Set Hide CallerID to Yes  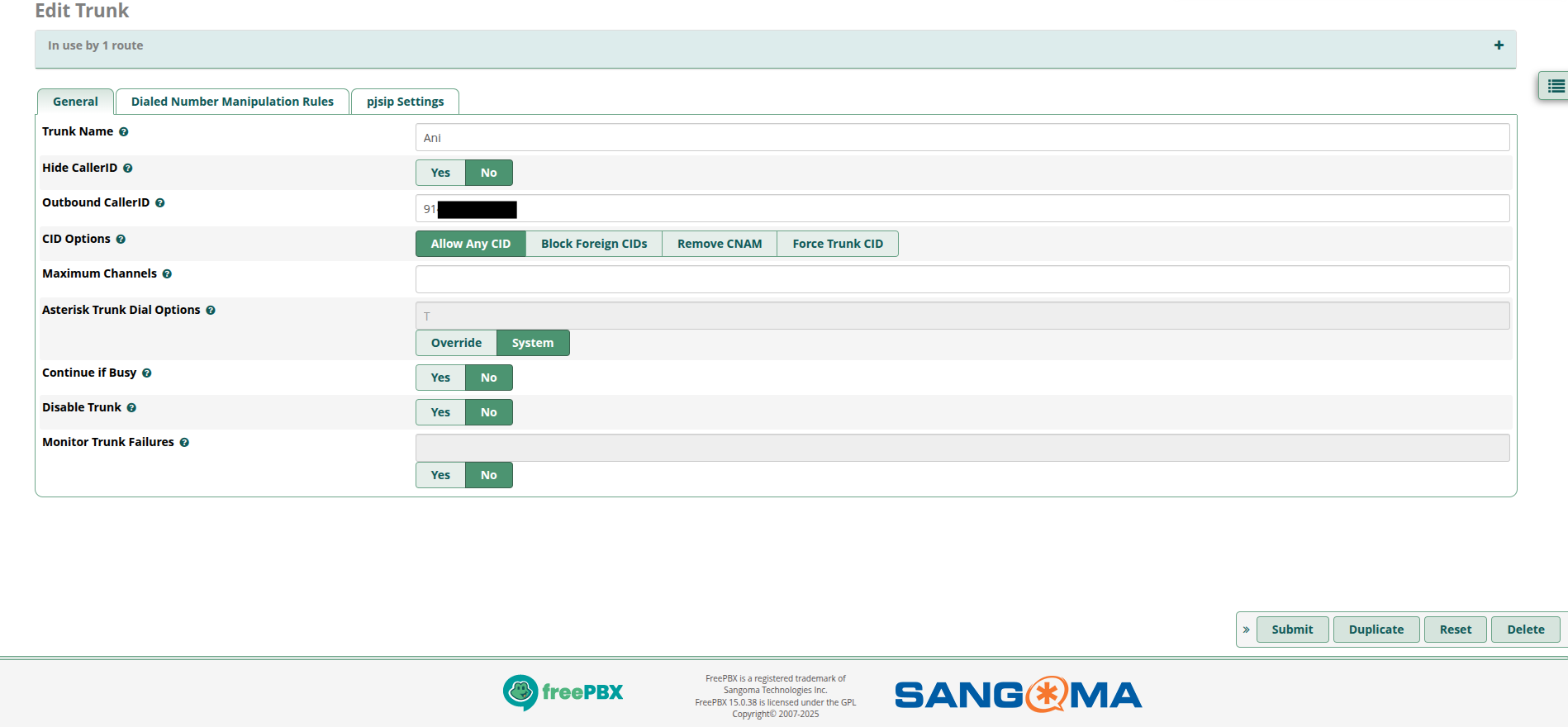tap(440, 173)
